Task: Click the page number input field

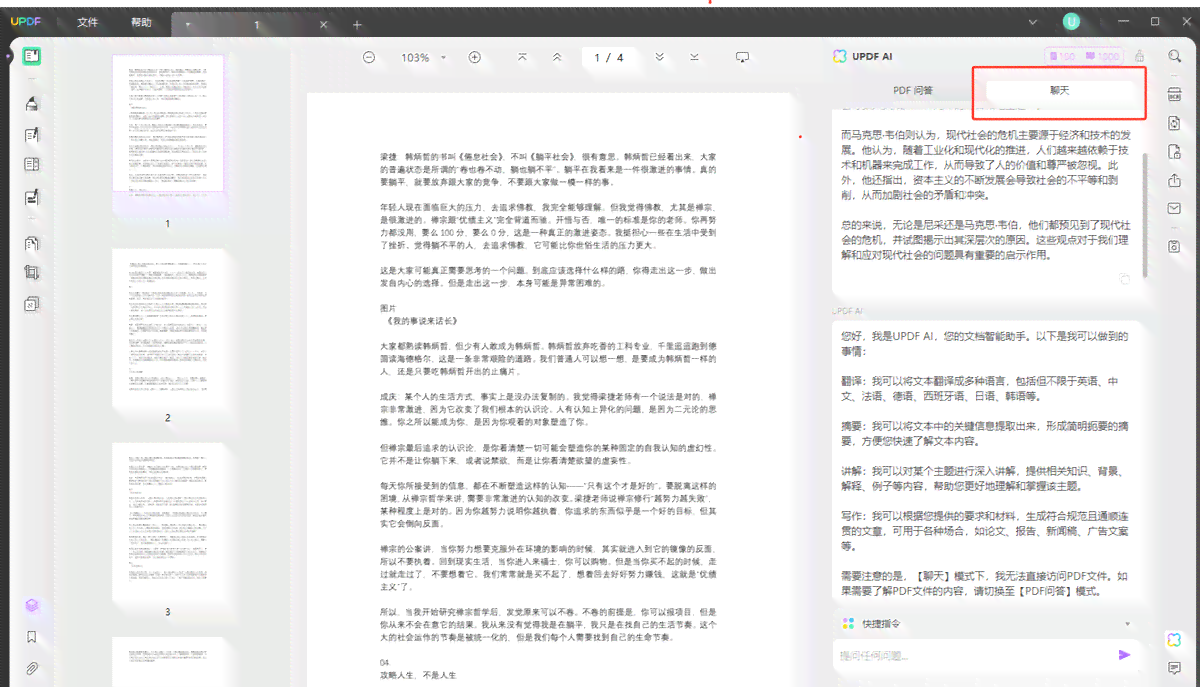Action: (608, 58)
